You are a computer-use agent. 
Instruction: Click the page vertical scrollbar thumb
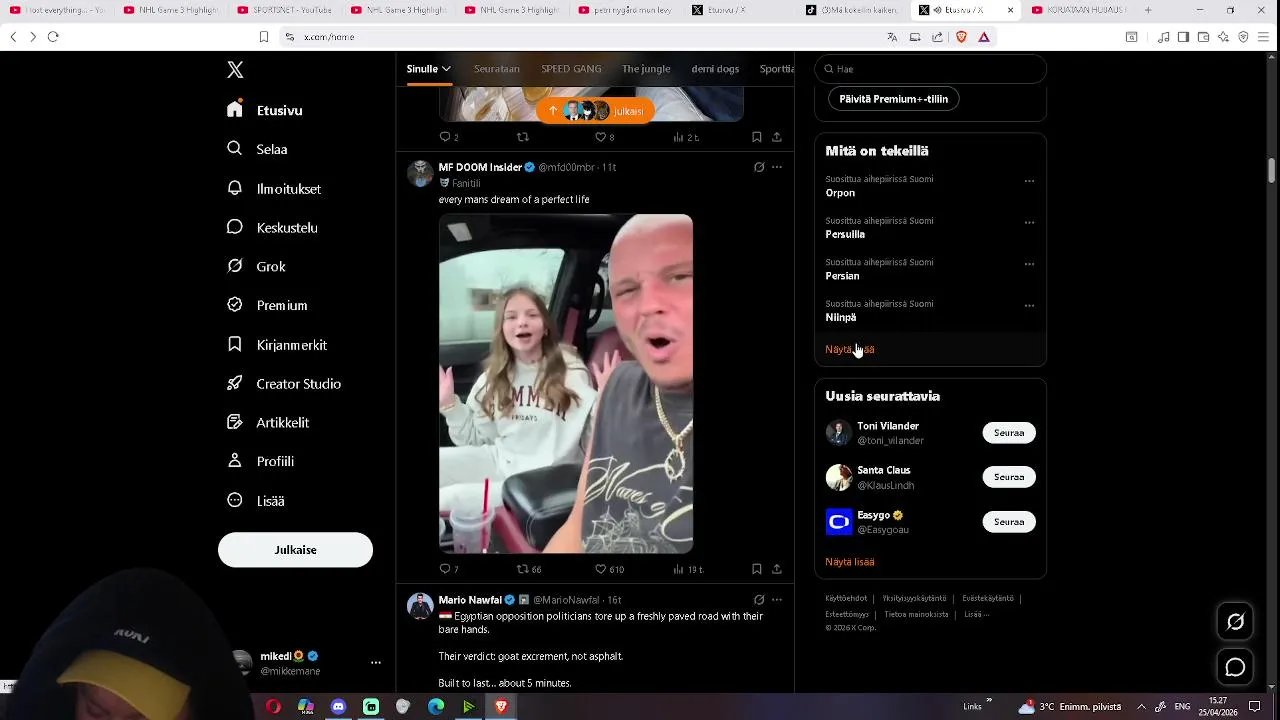[x=1272, y=170]
